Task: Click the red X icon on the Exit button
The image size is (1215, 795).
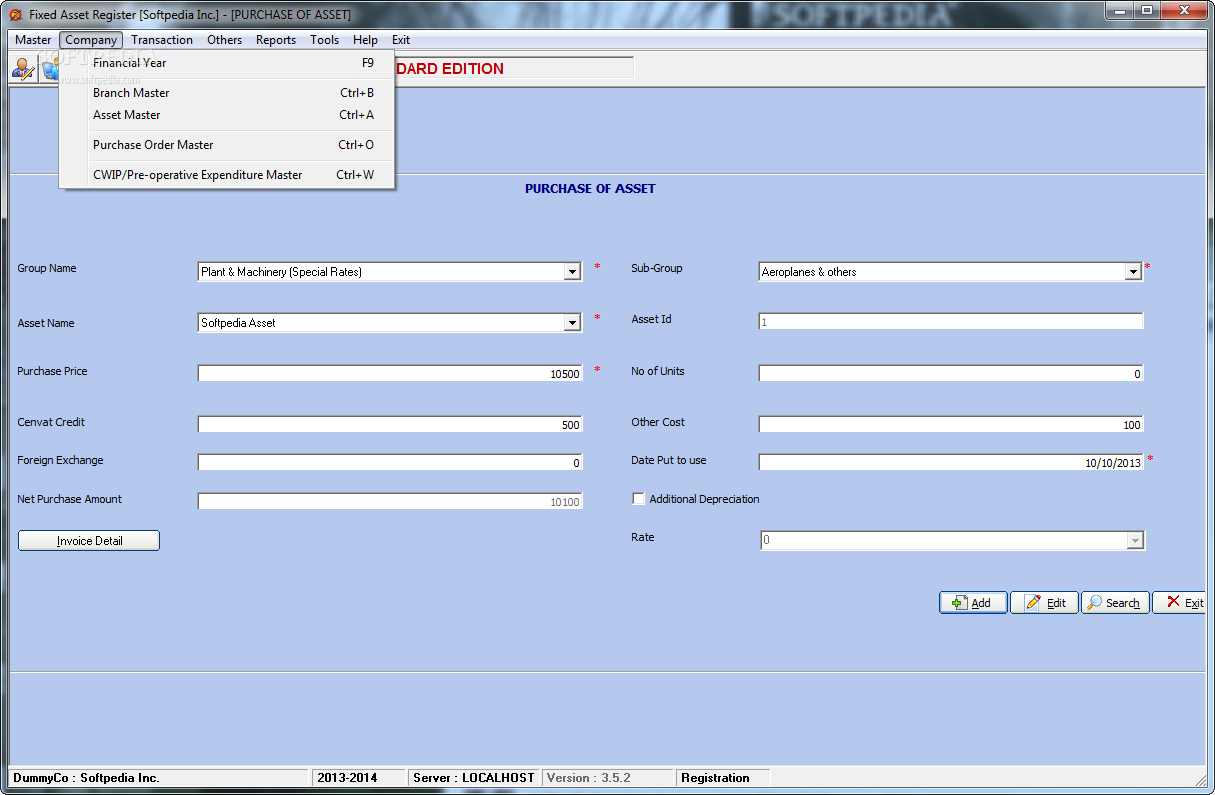Action: [1173, 602]
